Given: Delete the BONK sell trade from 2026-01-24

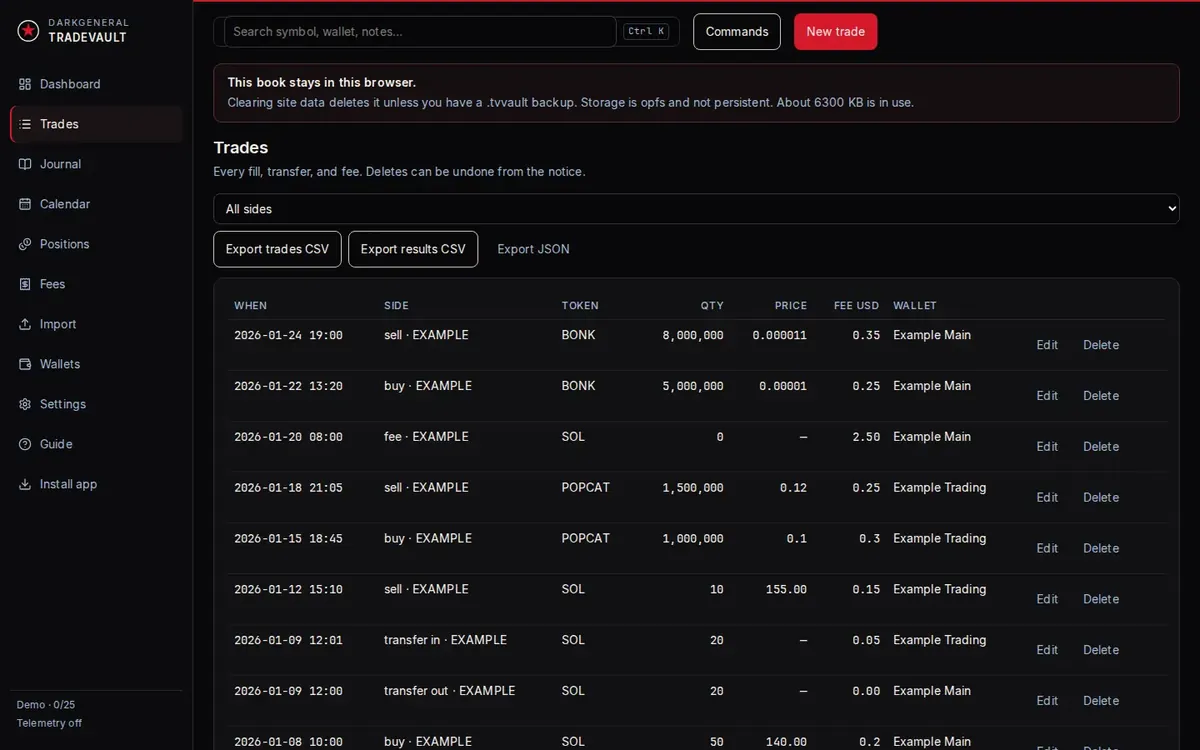Looking at the screenshot, I should coord(1101,345).
